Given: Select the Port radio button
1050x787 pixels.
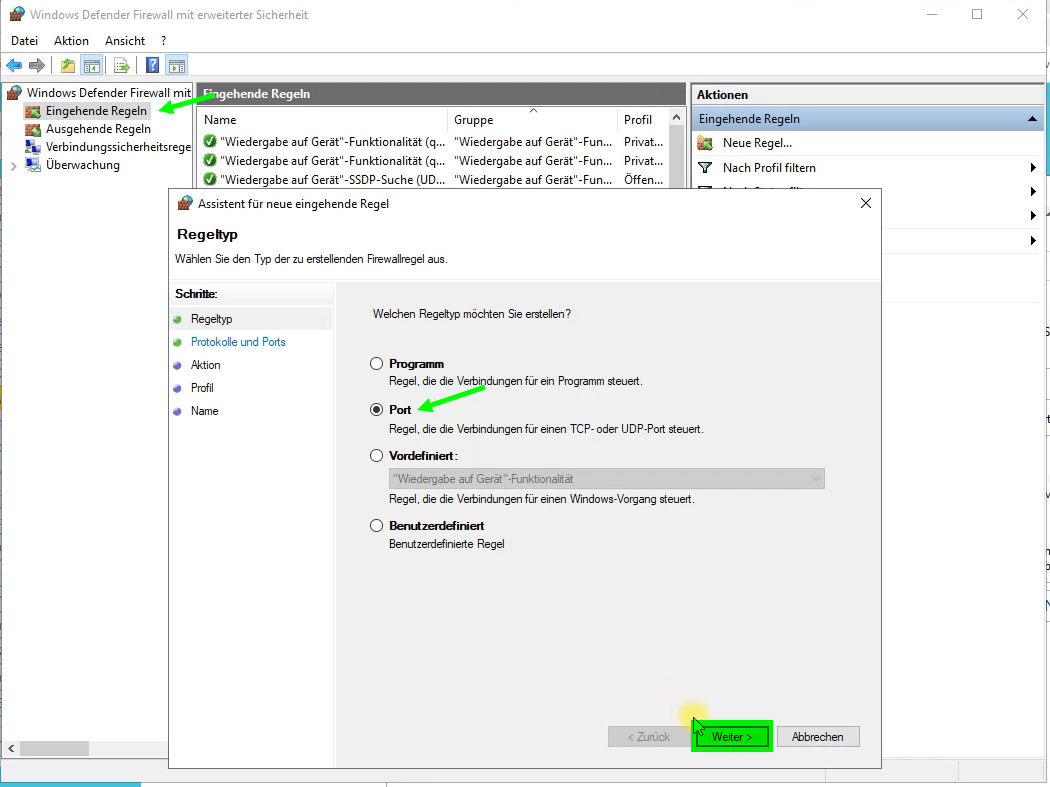Looking at the screenshot, I should (376, 409).
